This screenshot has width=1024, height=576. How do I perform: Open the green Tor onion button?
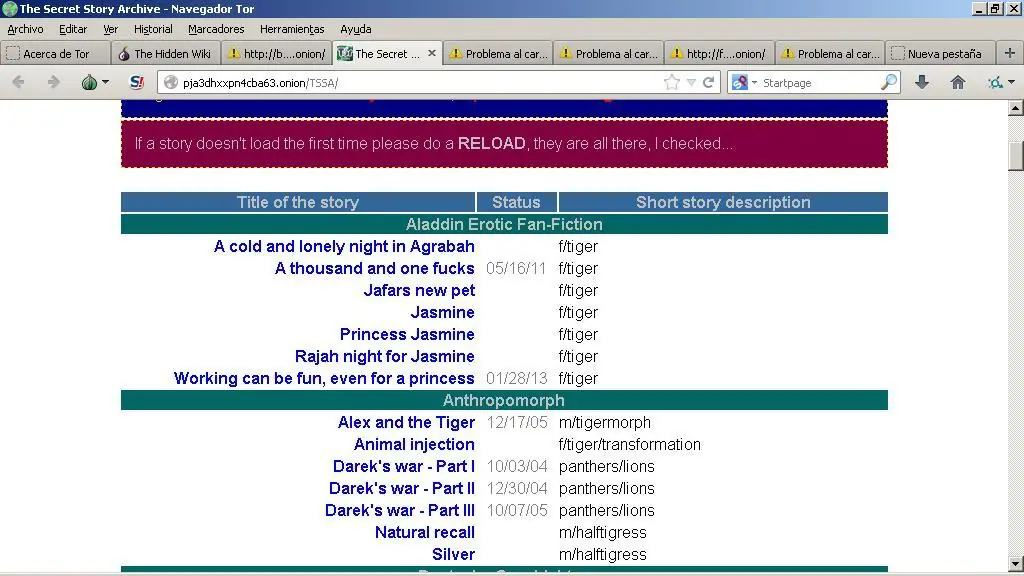point(89,82)
